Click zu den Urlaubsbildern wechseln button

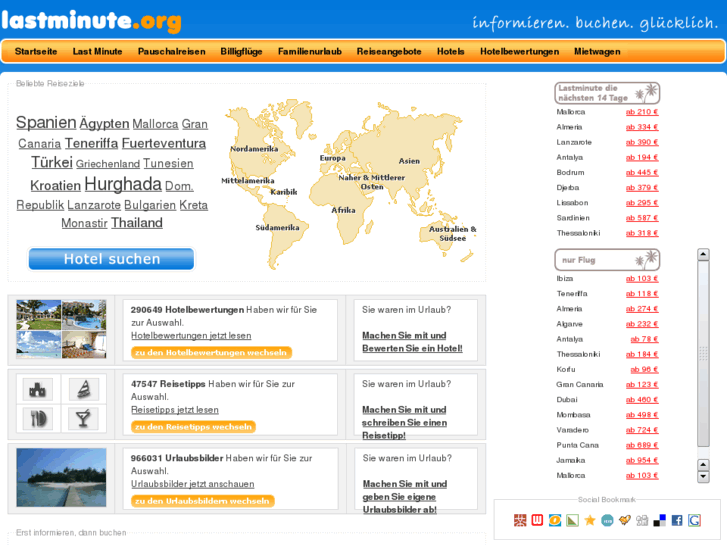coord(203,501)
